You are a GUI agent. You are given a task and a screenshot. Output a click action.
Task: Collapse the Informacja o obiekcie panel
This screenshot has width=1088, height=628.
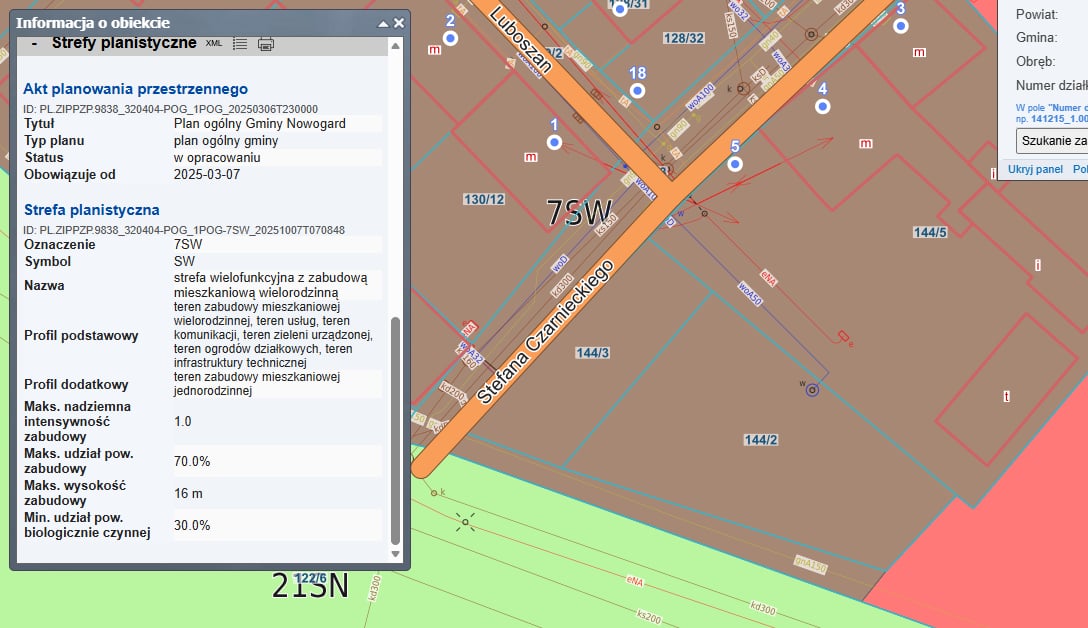pyautogui.click(x=382, y=23)
